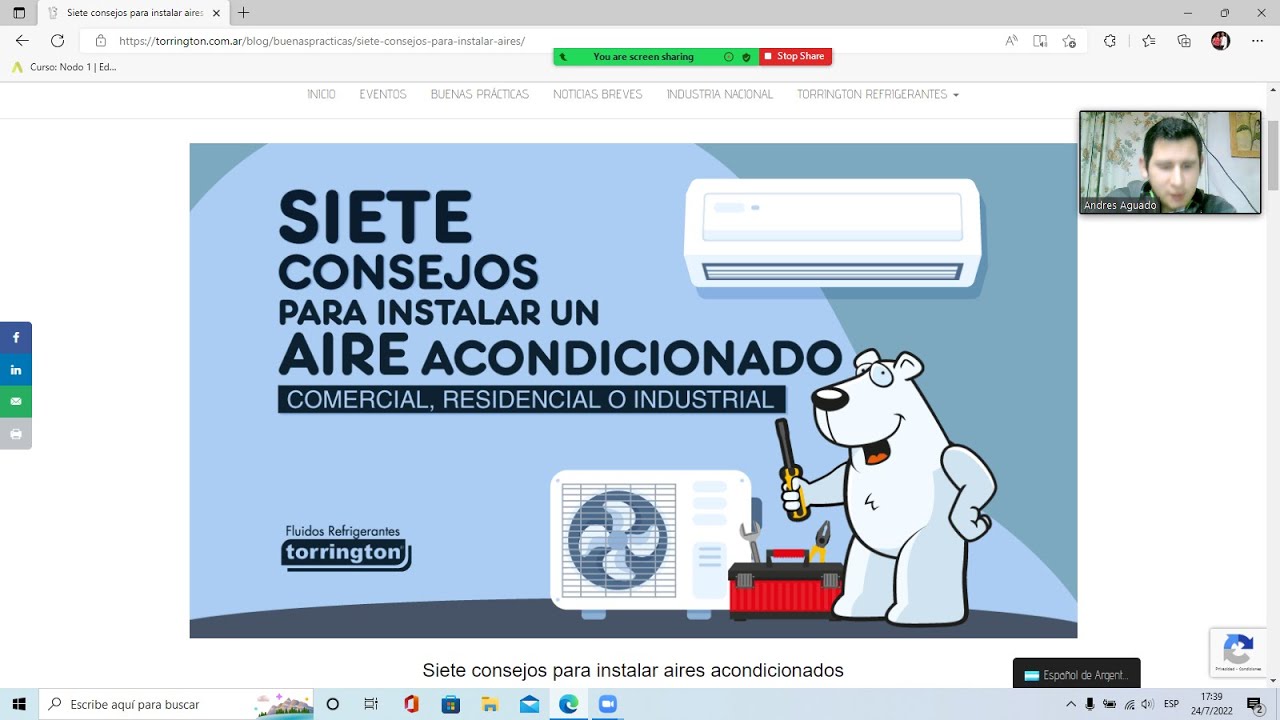Refresh the page with reload button
Screen dimensions: 1280x720
[x=57, y=41]
